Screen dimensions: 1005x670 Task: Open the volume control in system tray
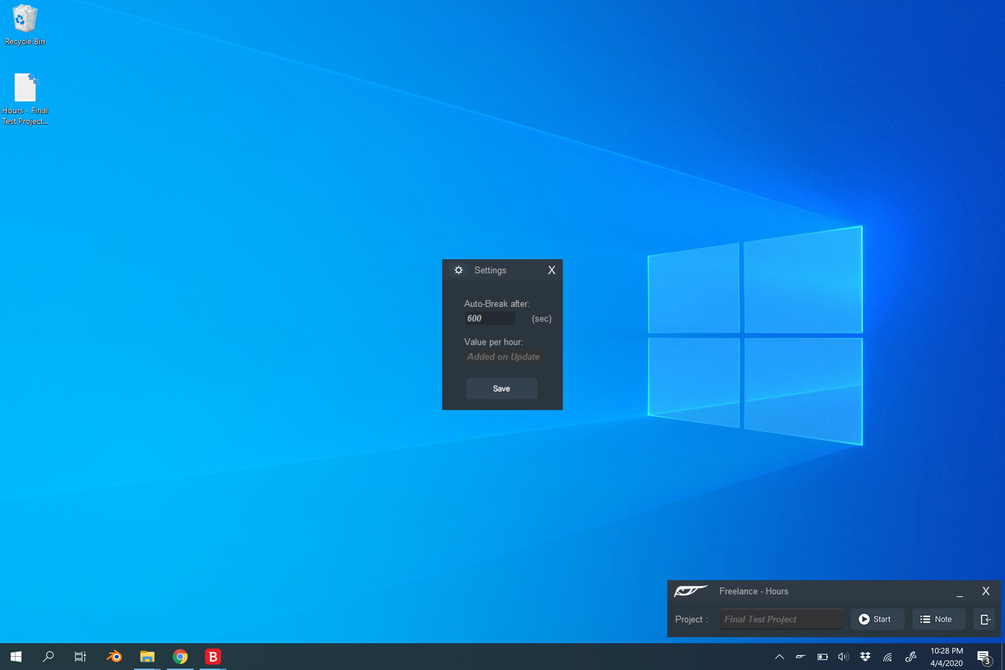click(843, 657)
